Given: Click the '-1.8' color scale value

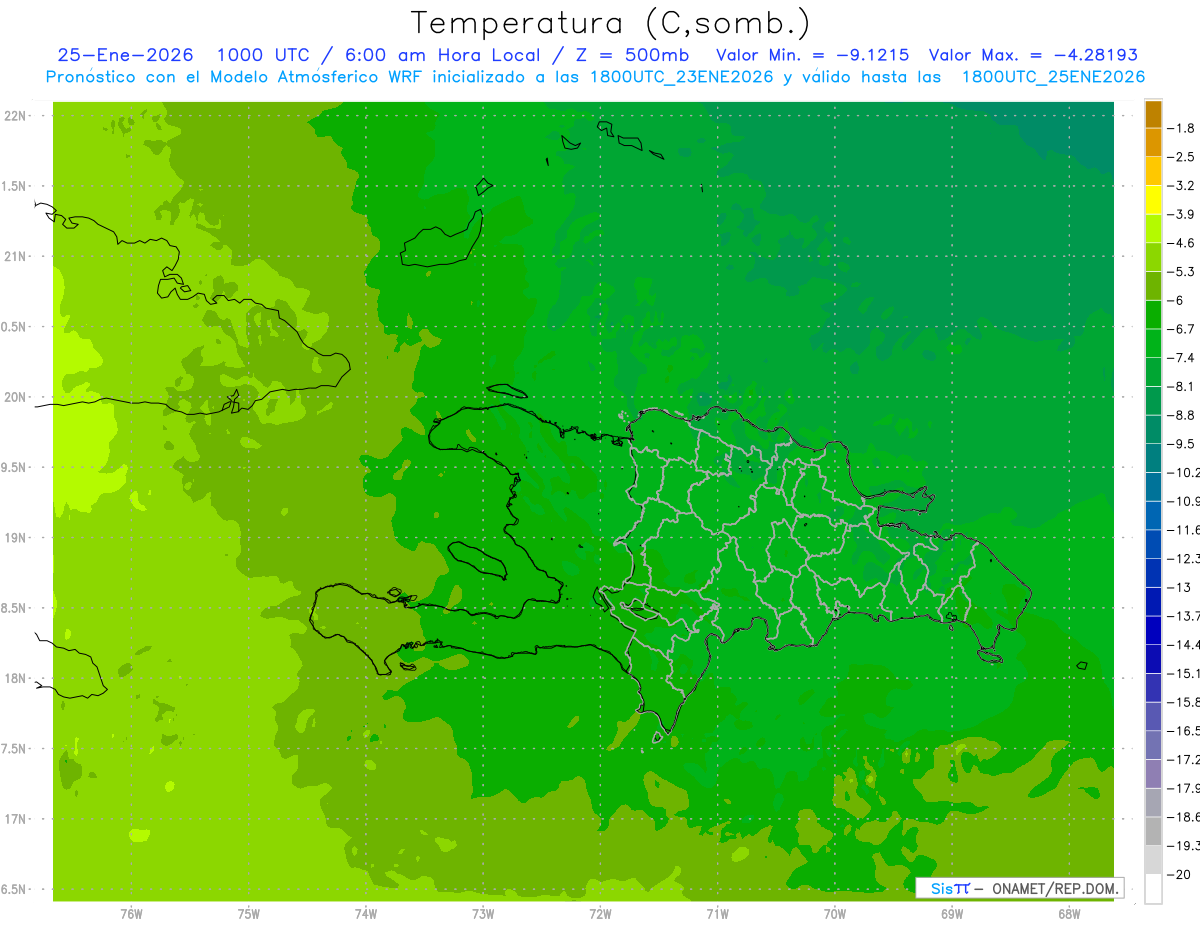Looking at the screenshot, I should pos(1182,128).
